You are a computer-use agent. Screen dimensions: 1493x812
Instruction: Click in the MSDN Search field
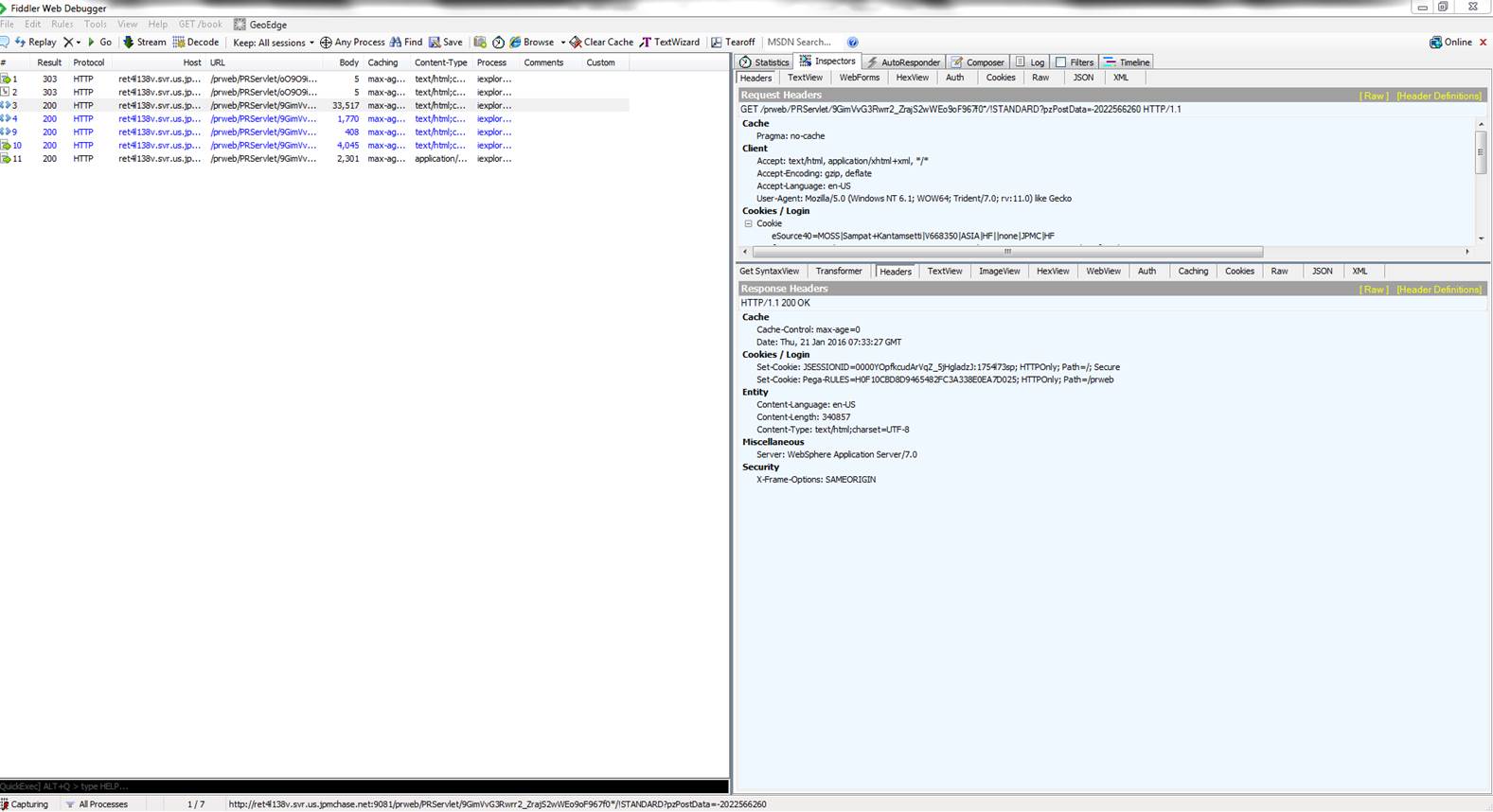click(800, 43)
